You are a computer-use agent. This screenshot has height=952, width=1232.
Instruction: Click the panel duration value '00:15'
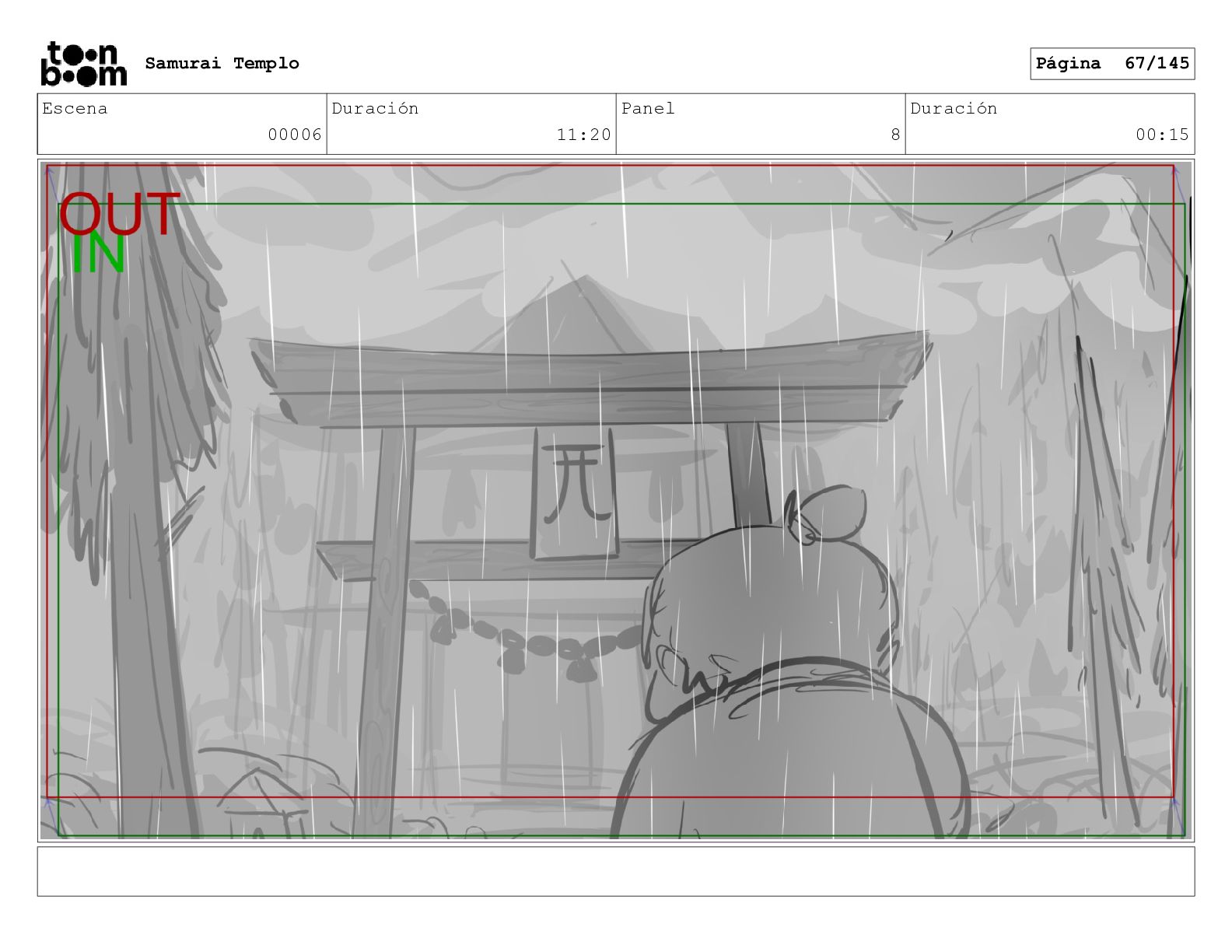pyautogui.click(x=1162, y=135)
